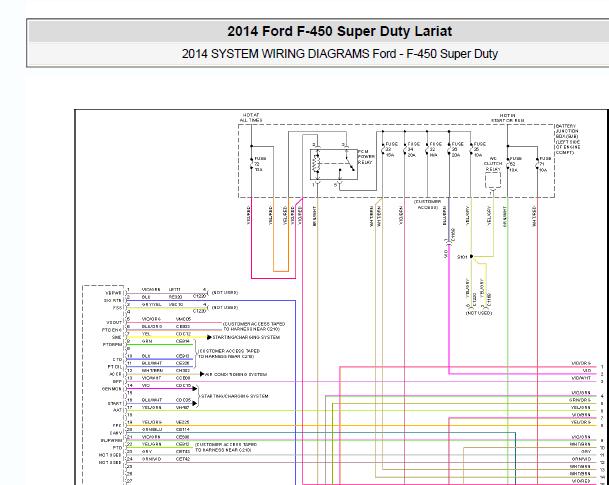Screen dimensions: 609x485
Task: Click the 'FUSE 52' label
Action: pyautogui.click(x=515, y=164)
